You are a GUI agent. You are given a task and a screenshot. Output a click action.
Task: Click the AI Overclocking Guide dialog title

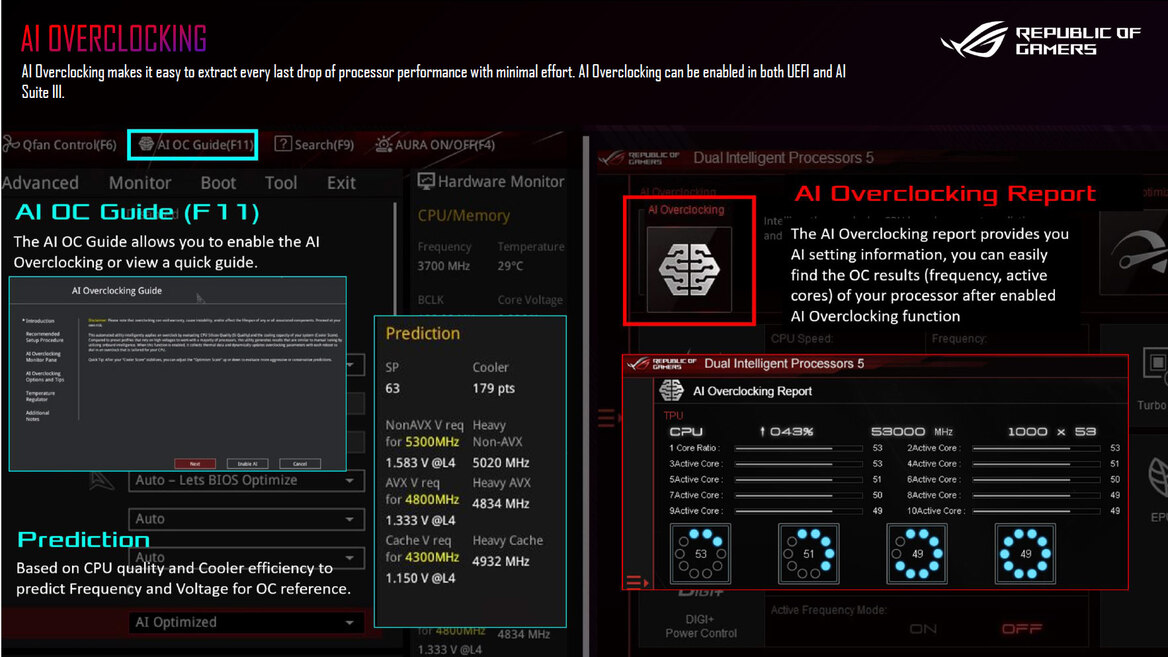click(x=116, y=291)
